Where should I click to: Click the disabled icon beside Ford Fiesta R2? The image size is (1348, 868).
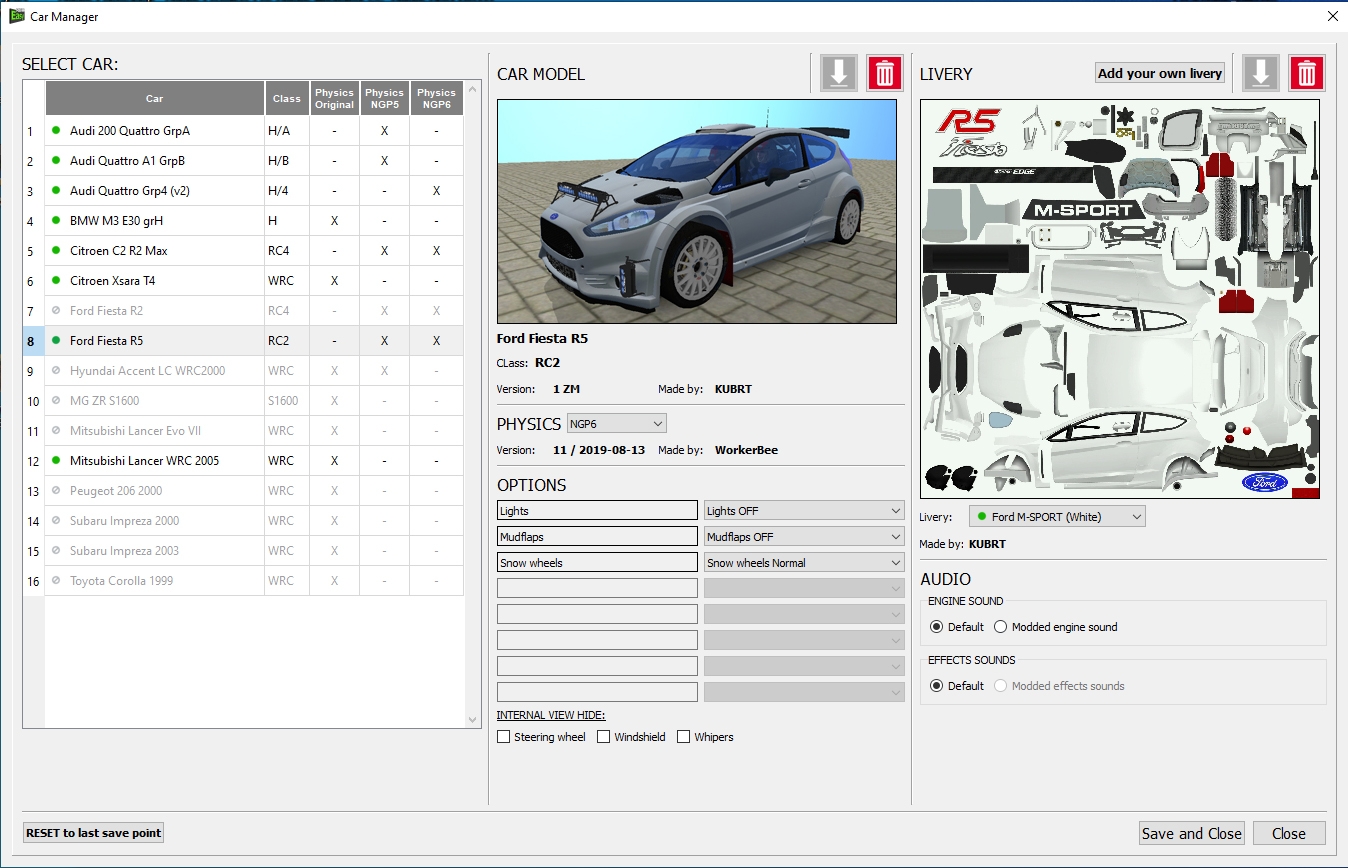point(56,310)
